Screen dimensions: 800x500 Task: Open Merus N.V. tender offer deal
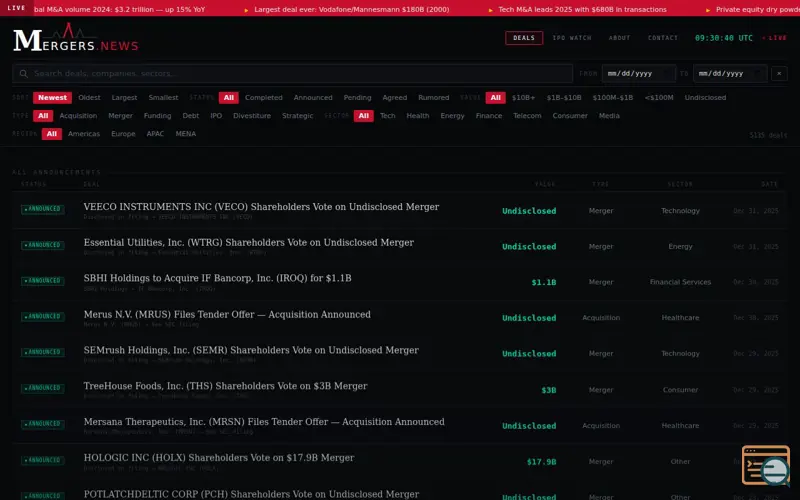coord(227,314)
